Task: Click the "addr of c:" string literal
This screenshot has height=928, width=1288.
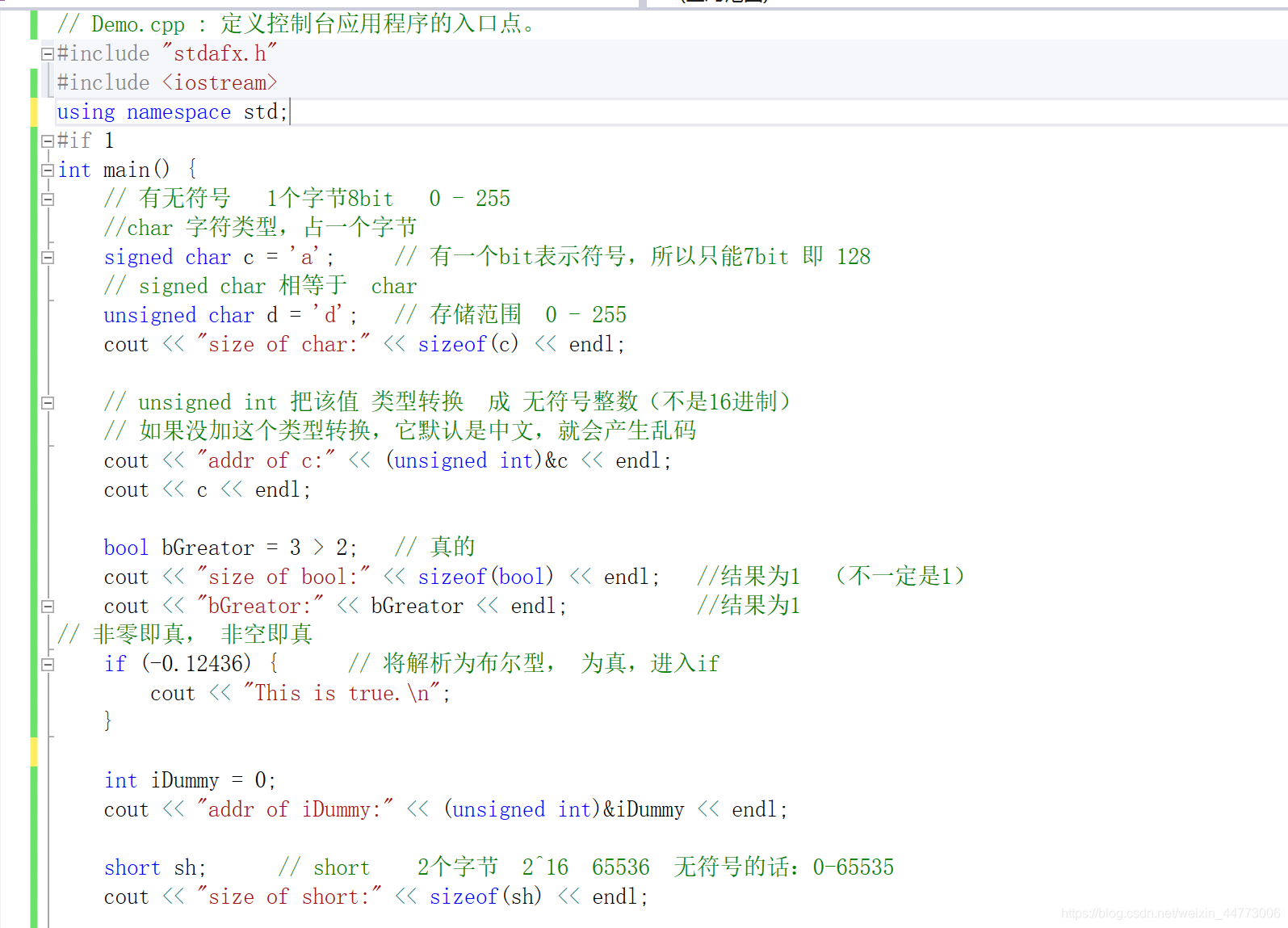Action: pos(266,460)
